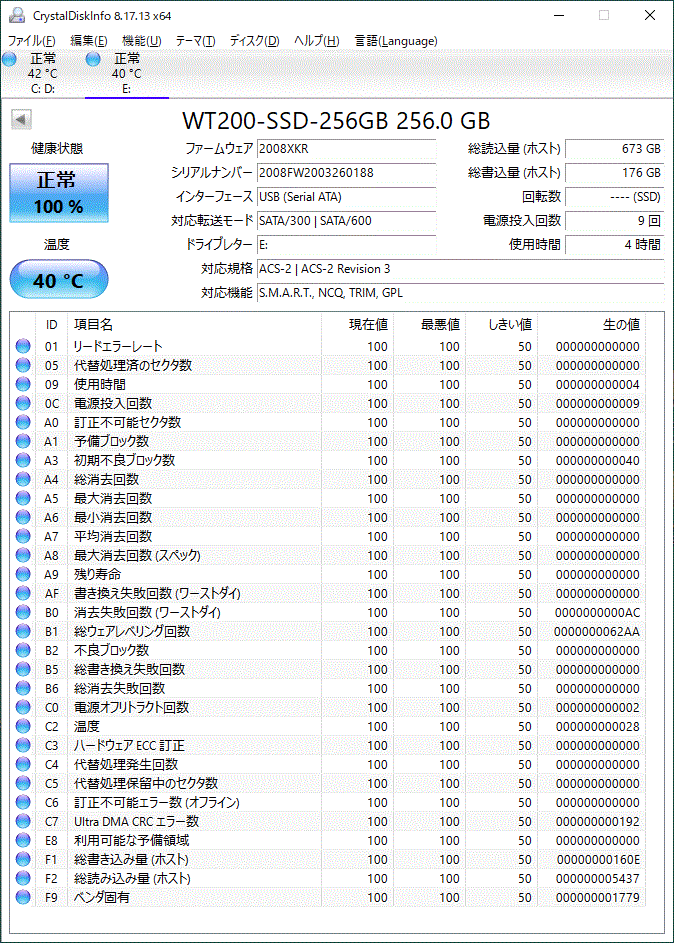Click the 生の値 column header

[592, 324]
